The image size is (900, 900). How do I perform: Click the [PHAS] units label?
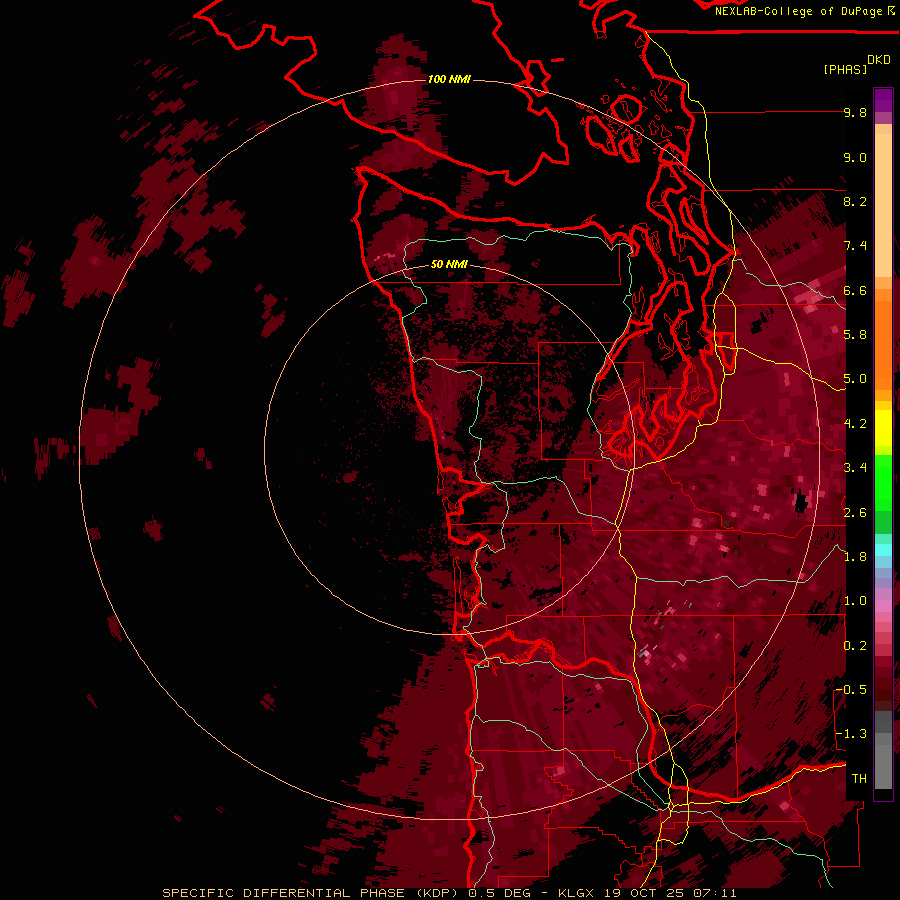[x=845, y=69]
